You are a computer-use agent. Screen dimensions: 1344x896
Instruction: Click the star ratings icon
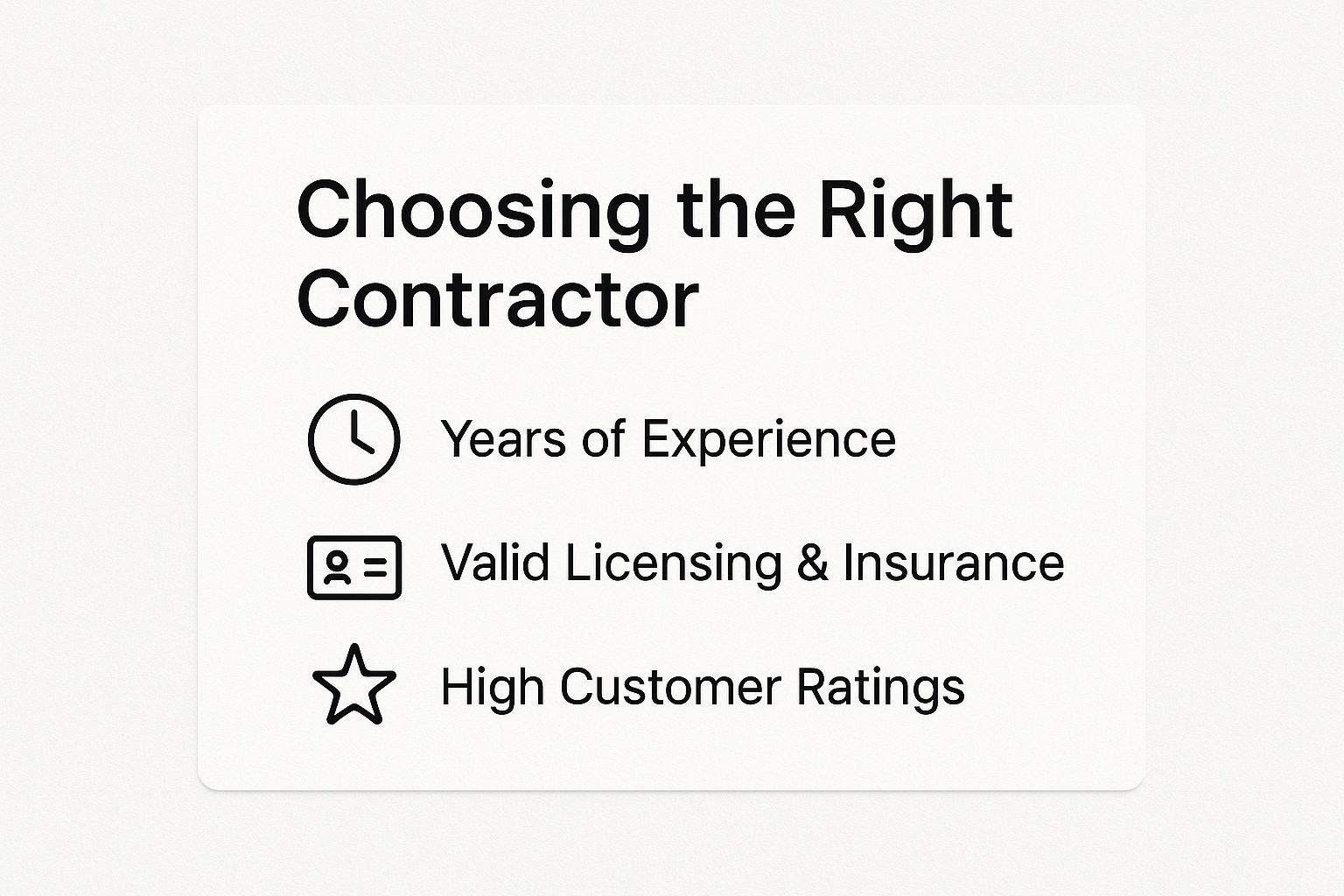353,686
